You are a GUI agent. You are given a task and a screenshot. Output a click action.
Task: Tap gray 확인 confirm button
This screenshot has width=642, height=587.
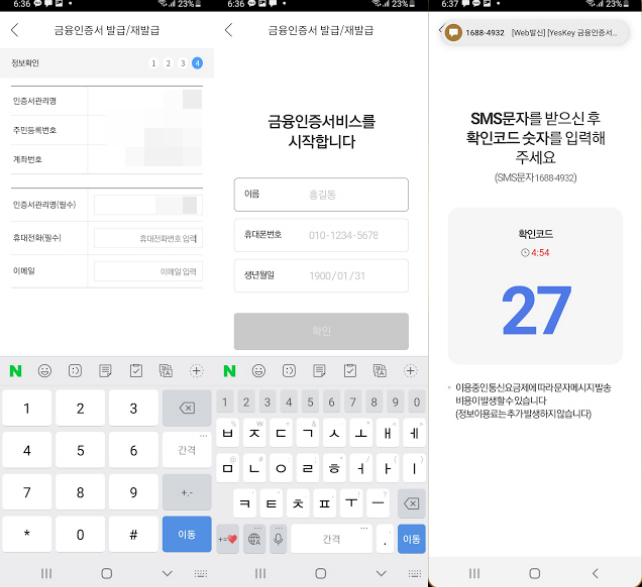click(x=321, y=331)
